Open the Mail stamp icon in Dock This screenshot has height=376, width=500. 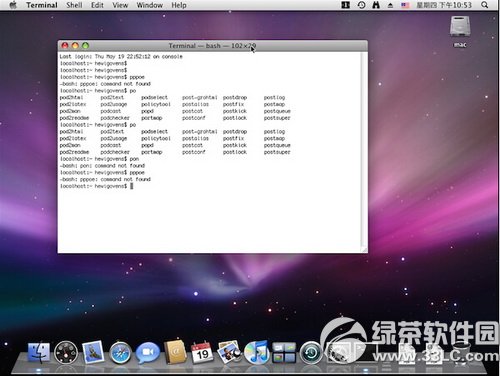tap(93, 352)
